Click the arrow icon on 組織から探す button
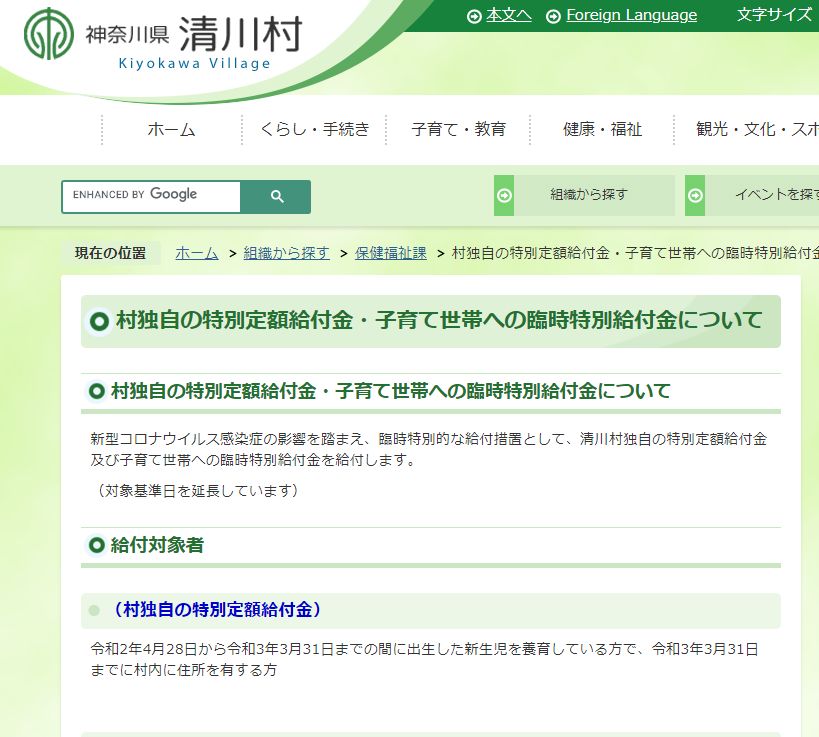Viewport: 819px width, 737px height. (x=504, y=195)
